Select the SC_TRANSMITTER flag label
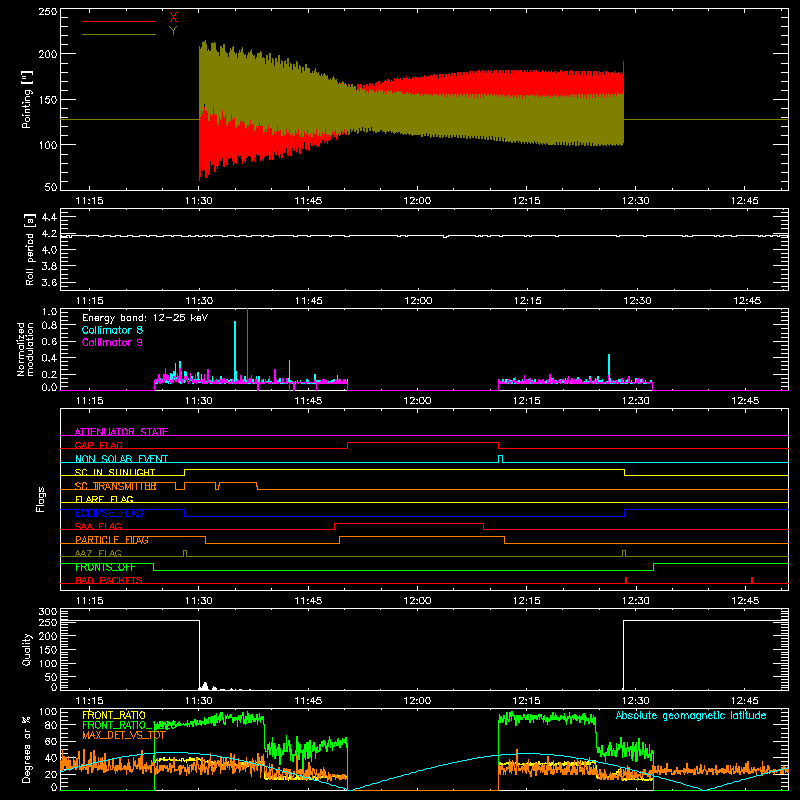800x800 pixels. point(115,486)
